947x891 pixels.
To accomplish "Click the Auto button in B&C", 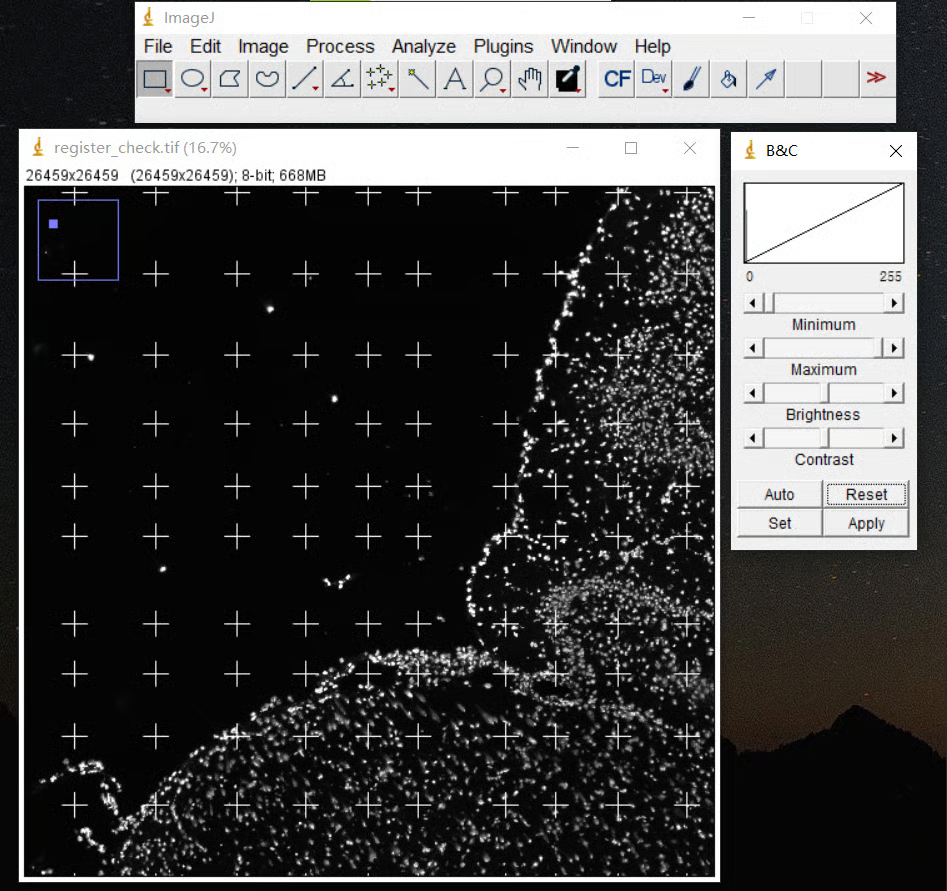I will 779,494.
